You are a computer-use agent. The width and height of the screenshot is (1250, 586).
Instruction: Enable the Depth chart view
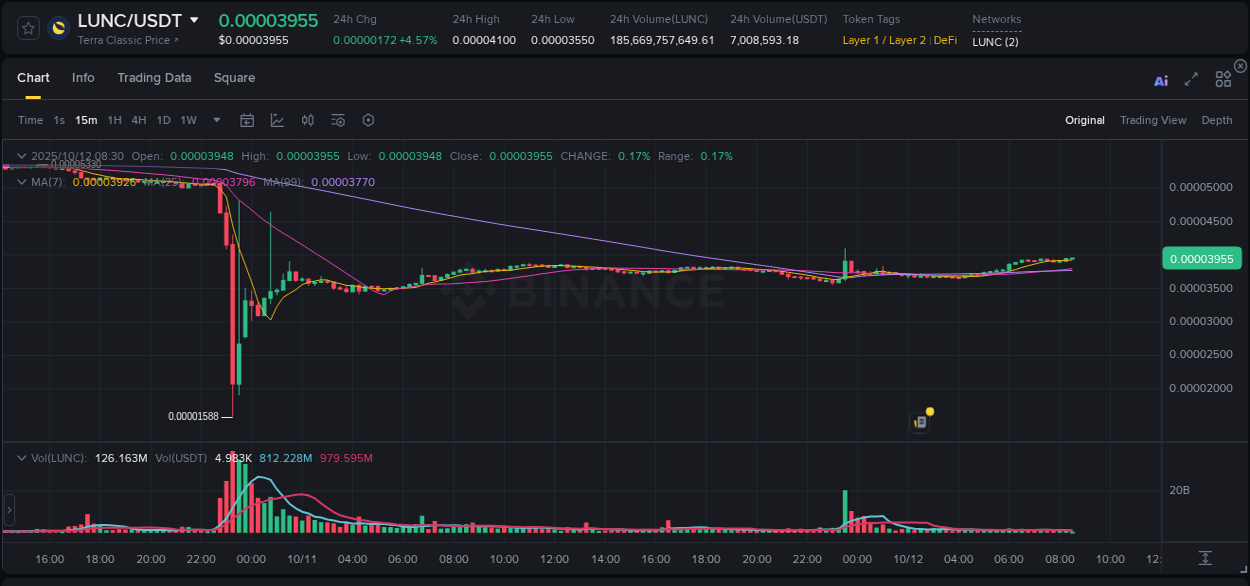(1217, 120)
